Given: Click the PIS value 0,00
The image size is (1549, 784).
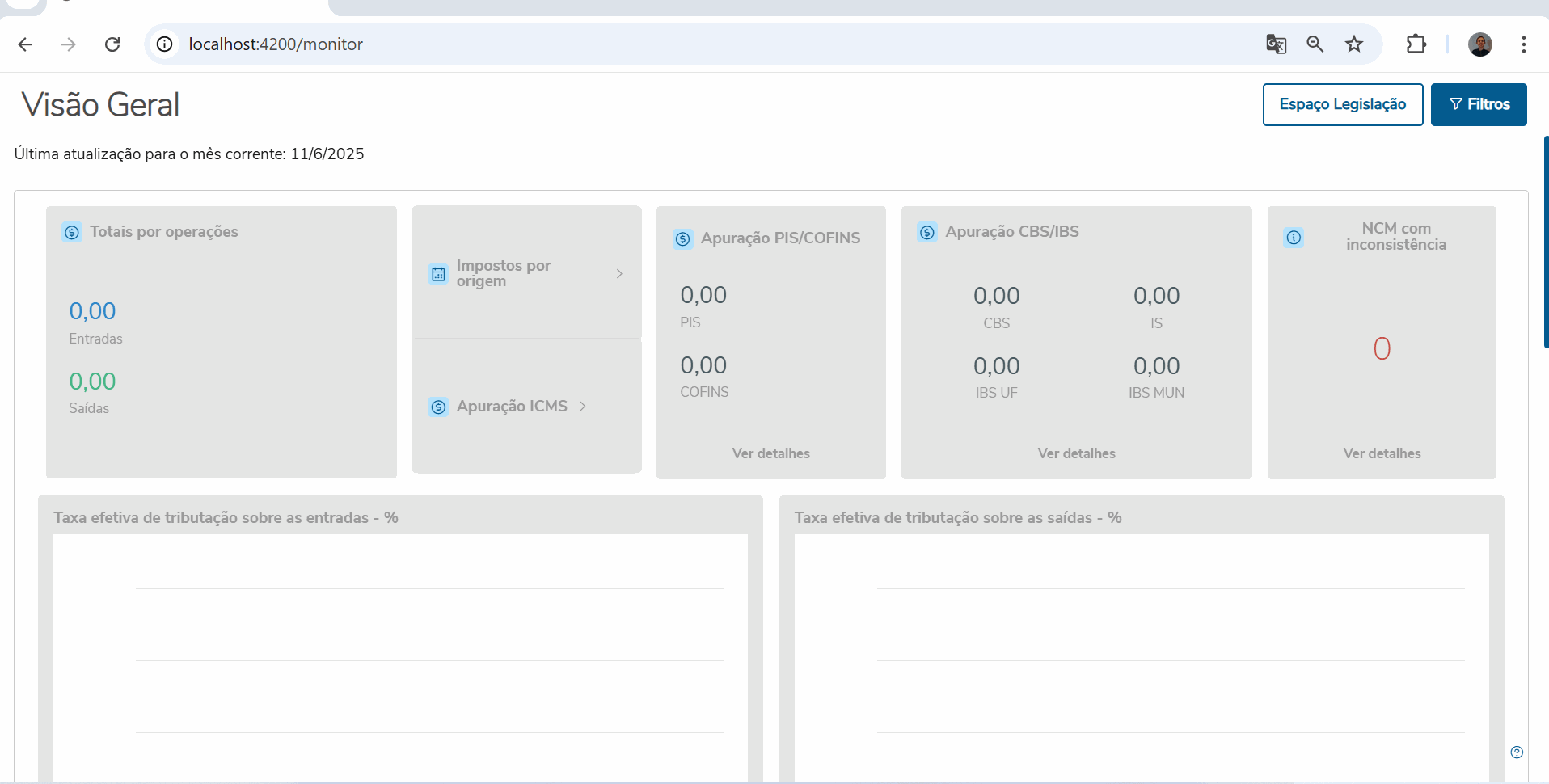Looking at the screenshot, I should (703, 295).
